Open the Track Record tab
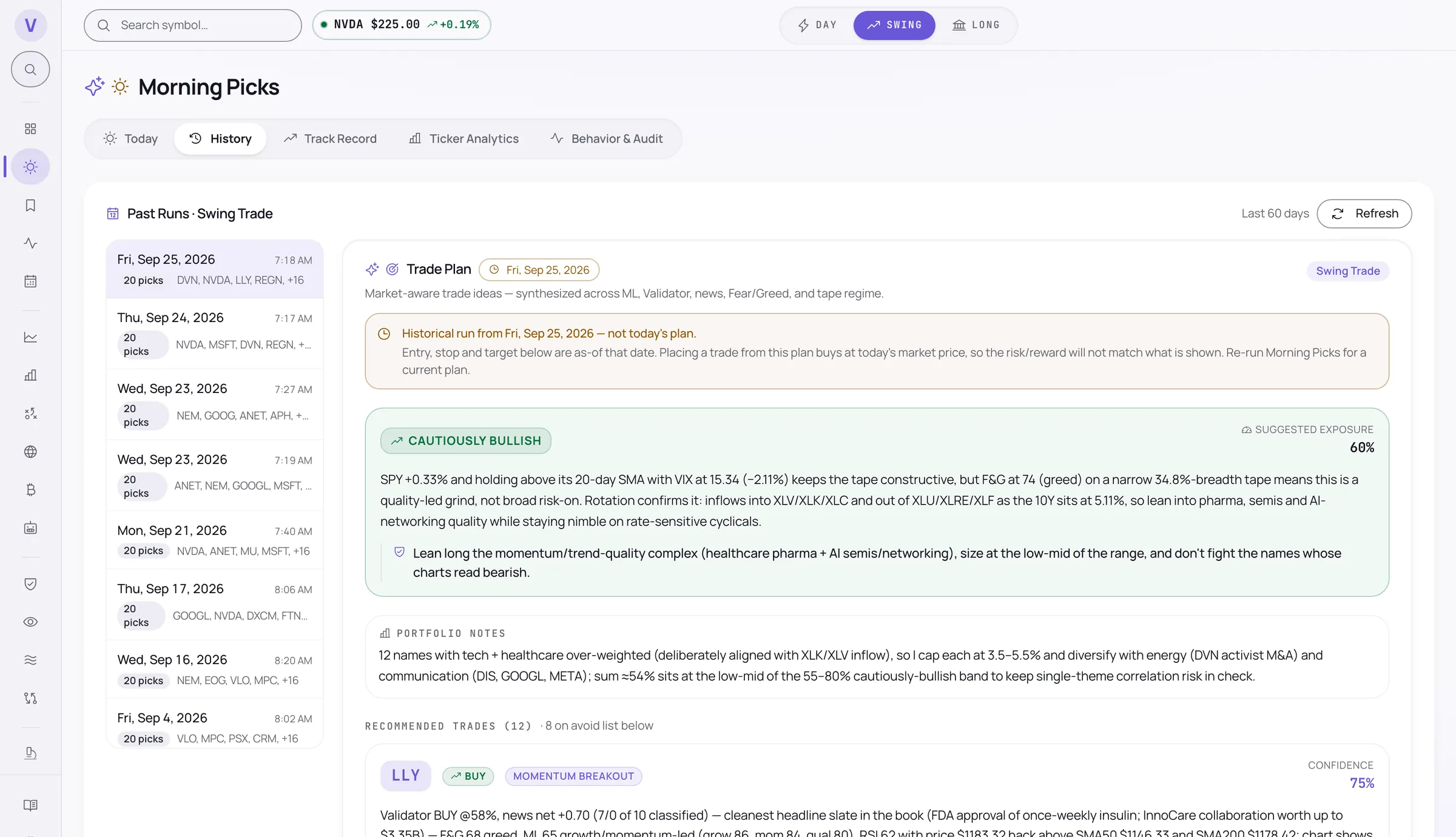1456x837 pixels. click(x=330, y=139)
